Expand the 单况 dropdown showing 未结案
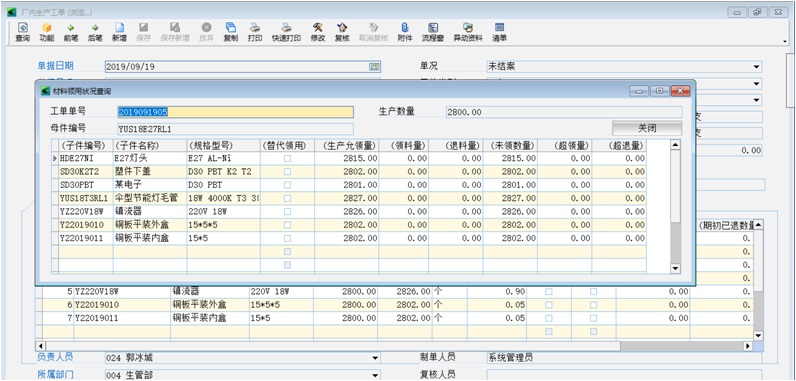796x381 pixels. click(x=756, y=67)
